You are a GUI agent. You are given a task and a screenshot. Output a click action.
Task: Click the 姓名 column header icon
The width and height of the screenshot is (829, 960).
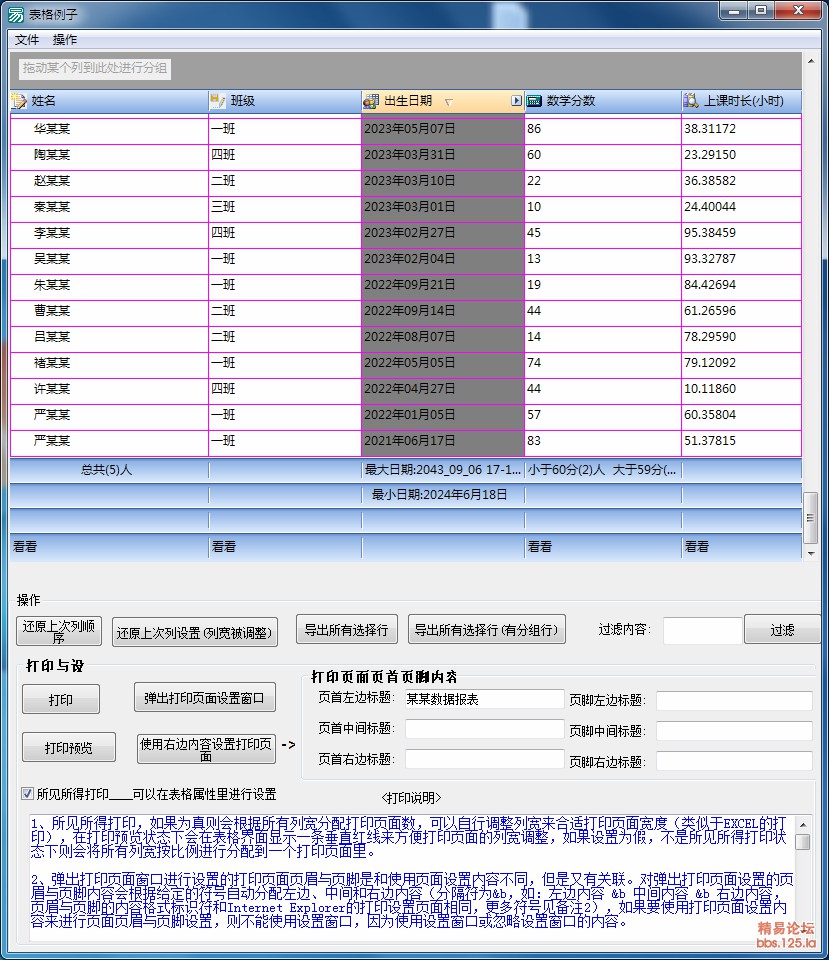(19, 101)
